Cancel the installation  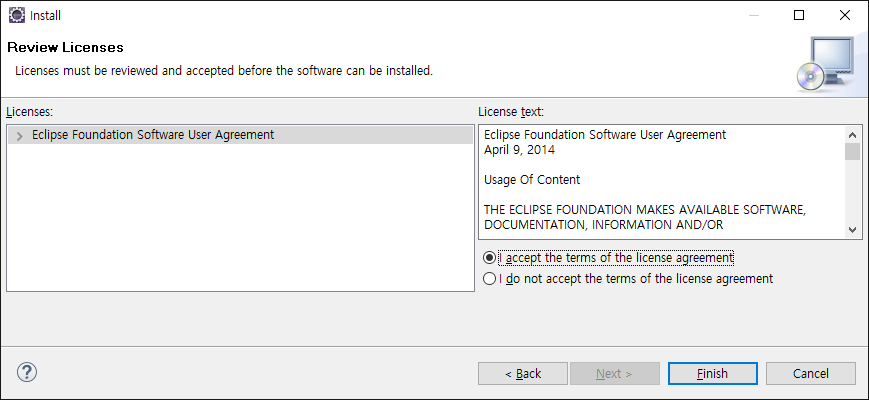(811, 373)
